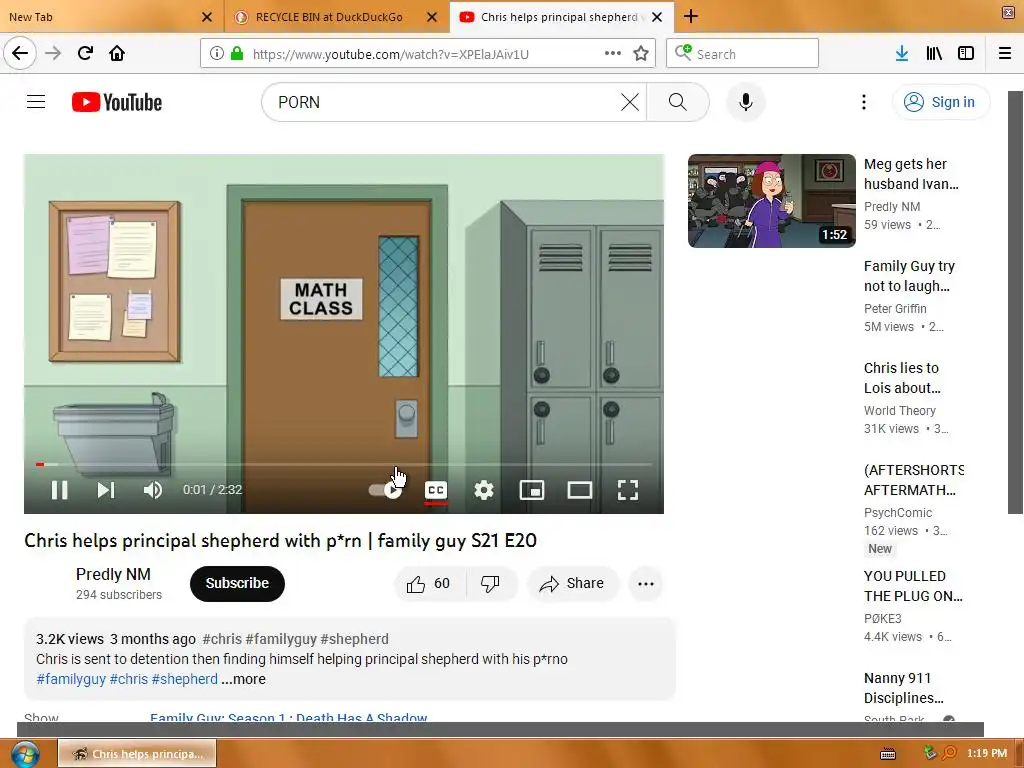Click the green padlock security icon
This screenshot has width=1024, height=768.
(237, 54)
